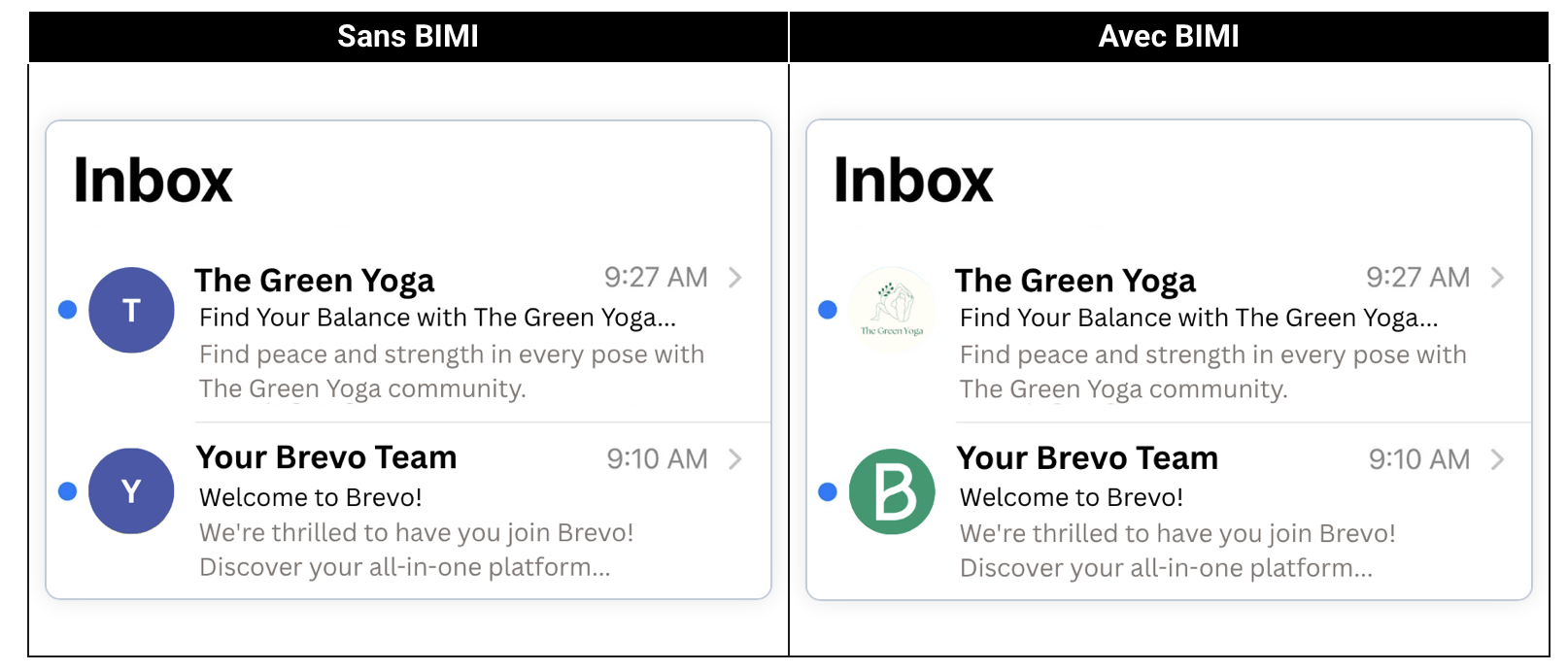Click the unread dot beside the Green Yoga logo
This screenshot has height=672, width=1568.
tap(828, 310)
